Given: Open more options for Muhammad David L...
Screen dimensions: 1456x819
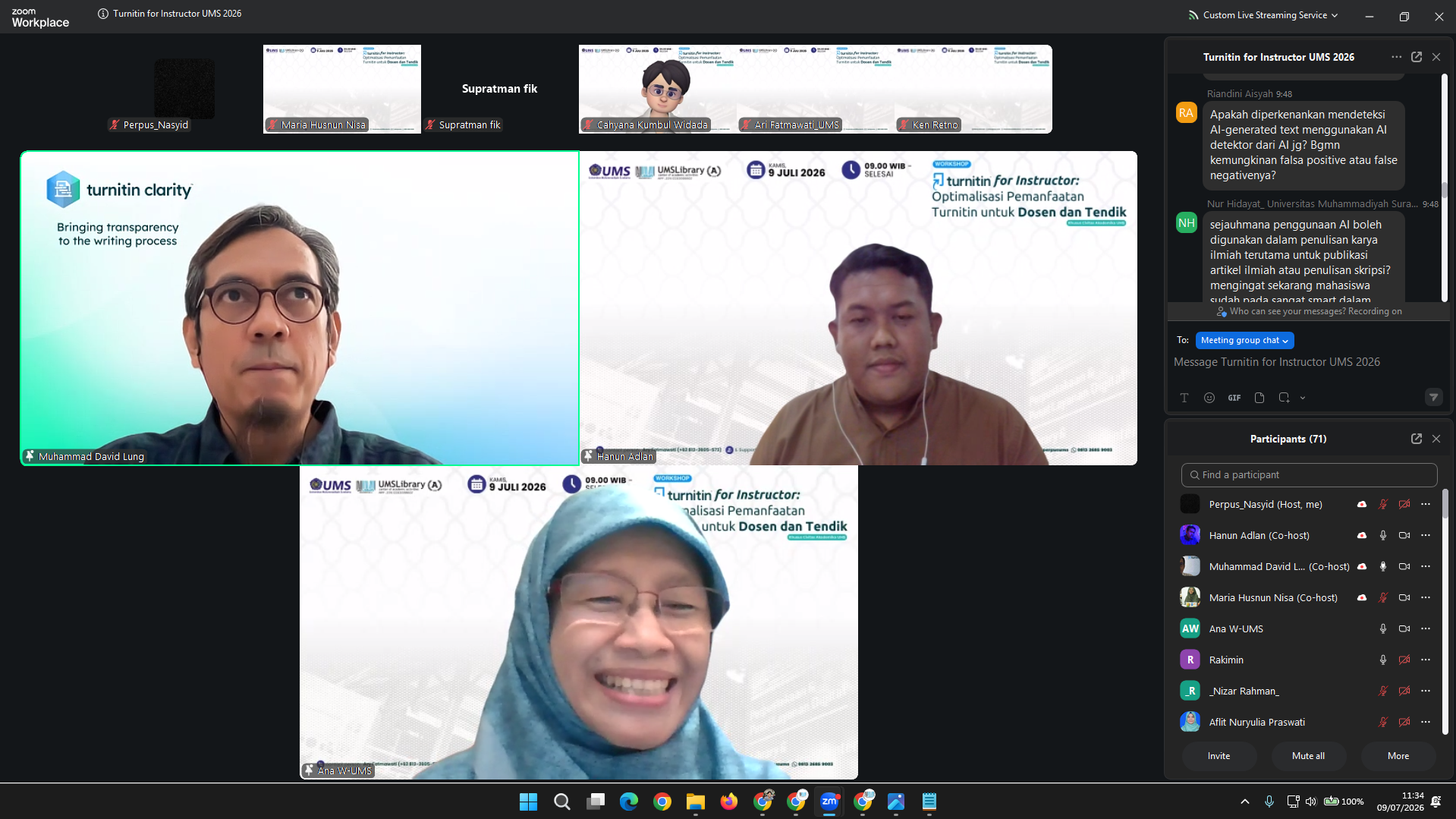Looking at the screenshot, I should (1426, 567).
